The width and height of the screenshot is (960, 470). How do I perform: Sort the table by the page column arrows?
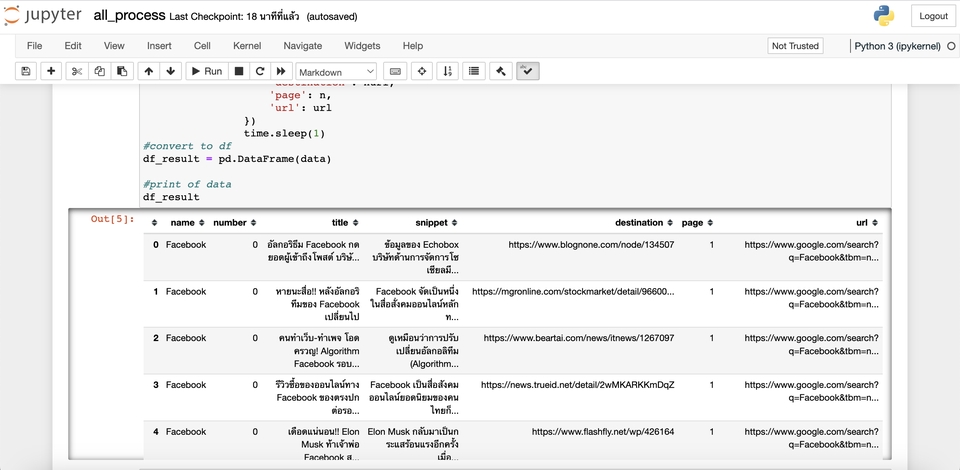tap(712, 223)
